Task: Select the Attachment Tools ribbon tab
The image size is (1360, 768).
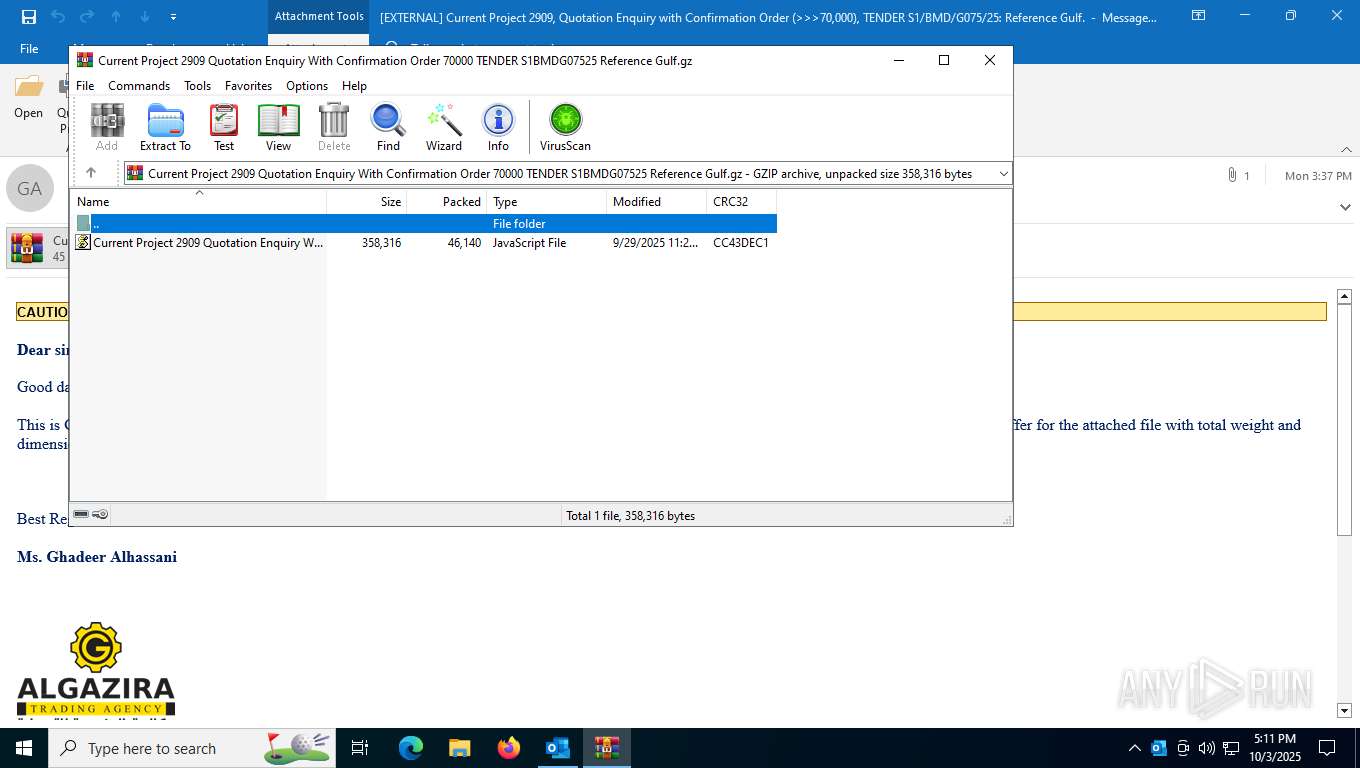Action: [x=319, y=16]
